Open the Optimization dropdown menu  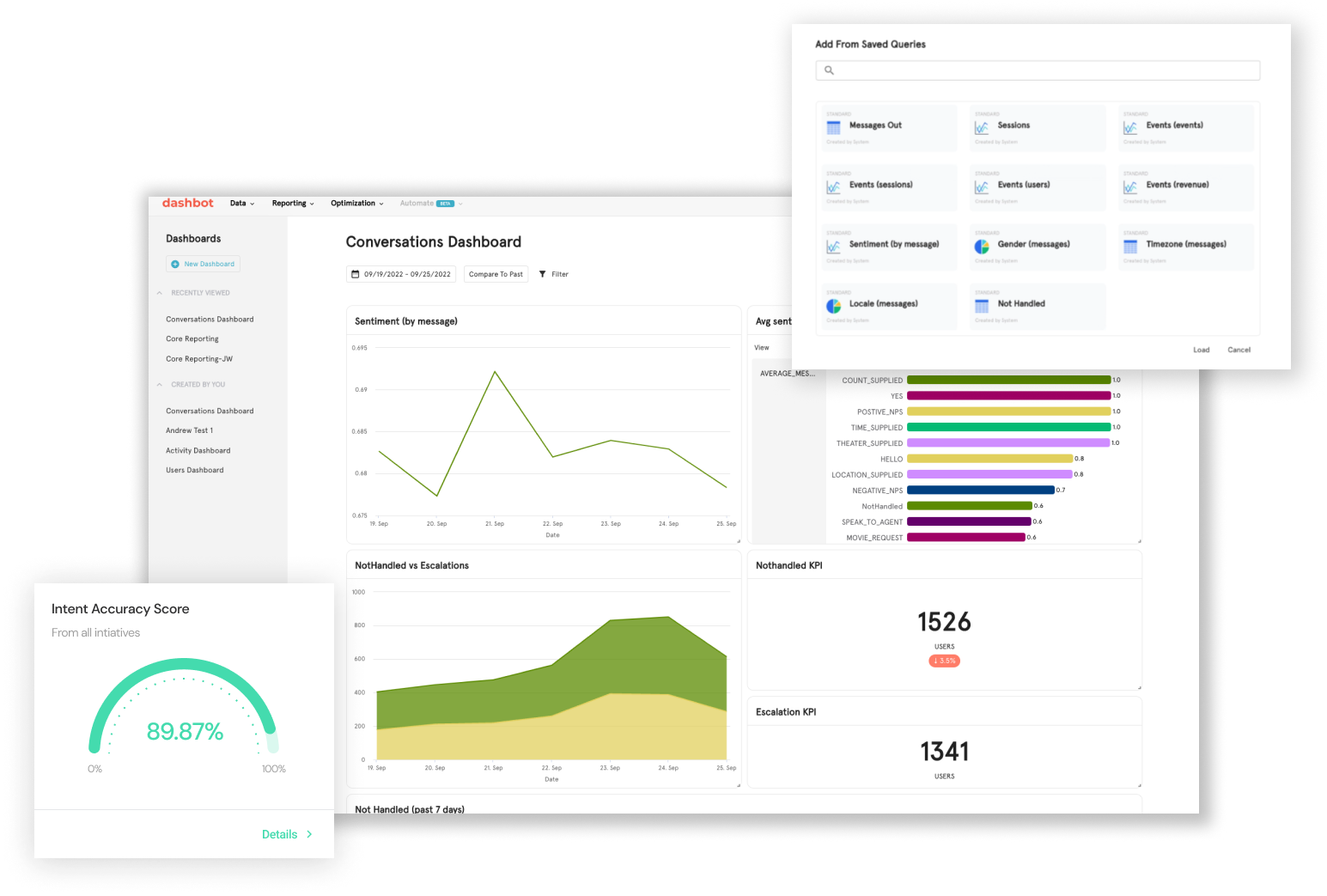(357, 204)
